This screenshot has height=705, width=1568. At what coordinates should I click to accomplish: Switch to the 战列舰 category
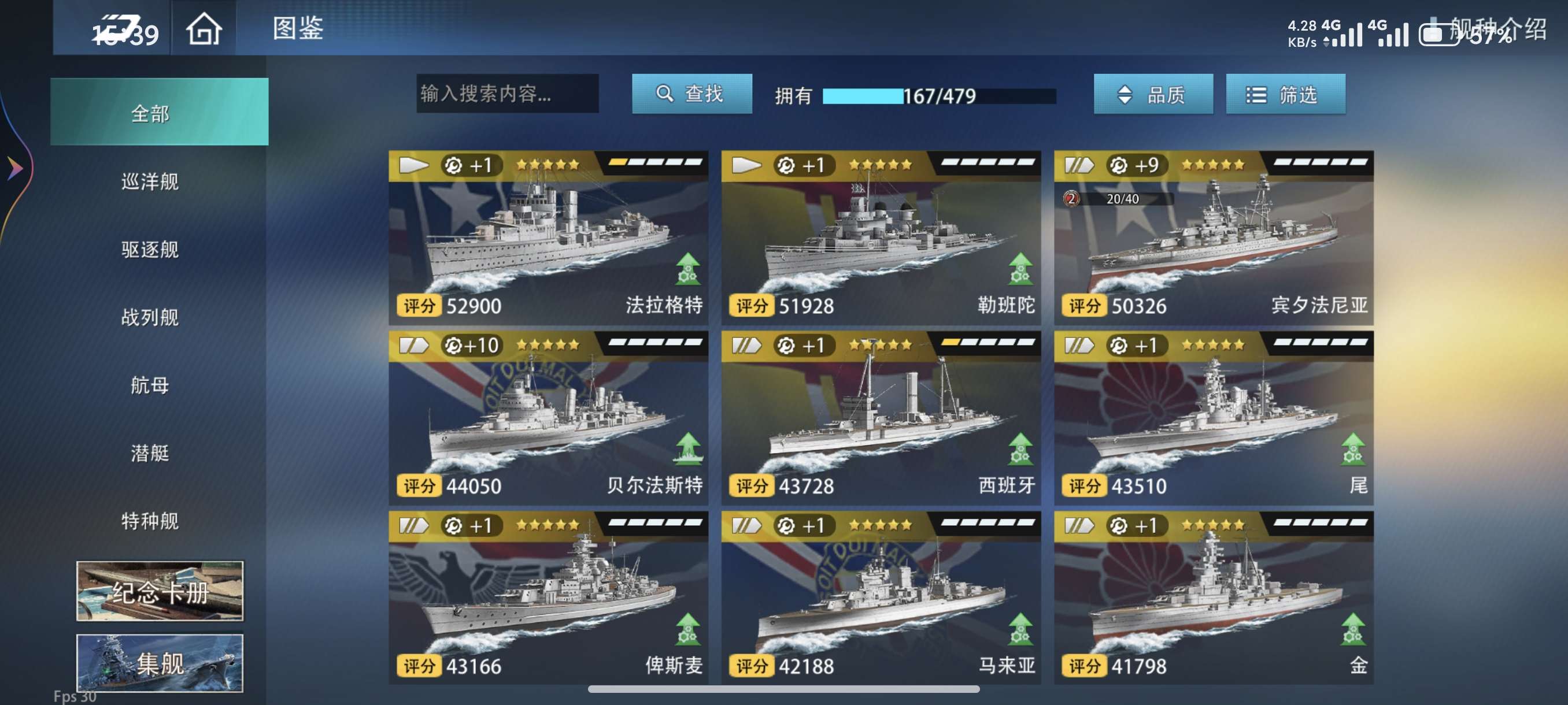[x=150, y=317]
